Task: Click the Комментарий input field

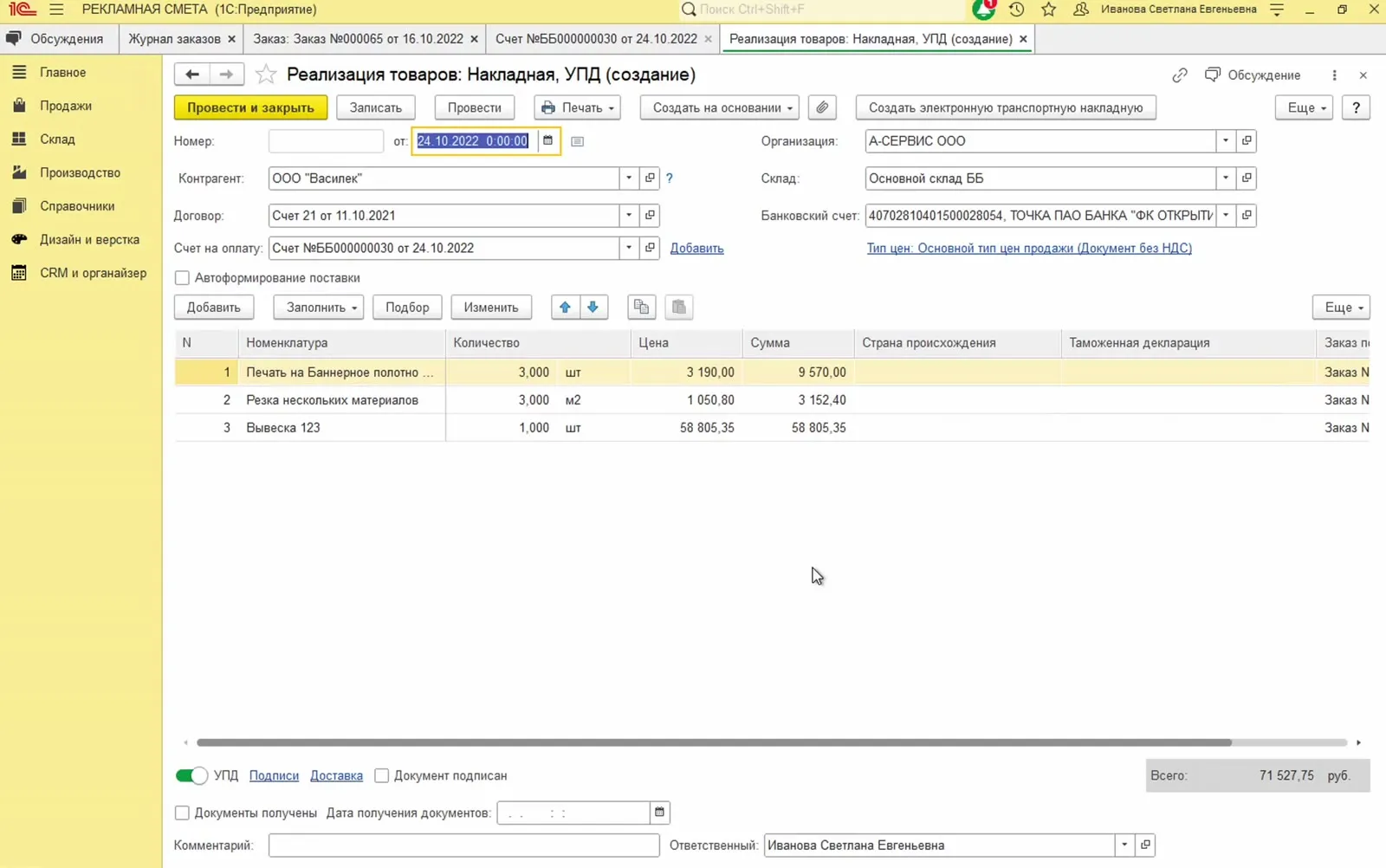Action: pos(463,845)
